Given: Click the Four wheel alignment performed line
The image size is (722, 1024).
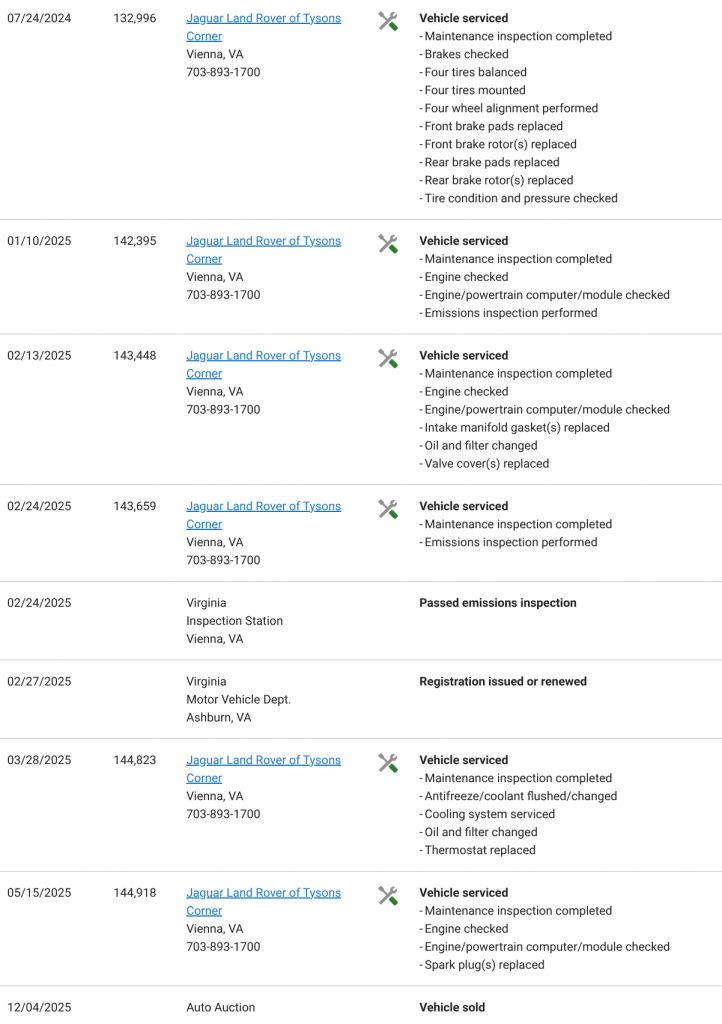Looking at the screenshot, I should pos(509,108).
